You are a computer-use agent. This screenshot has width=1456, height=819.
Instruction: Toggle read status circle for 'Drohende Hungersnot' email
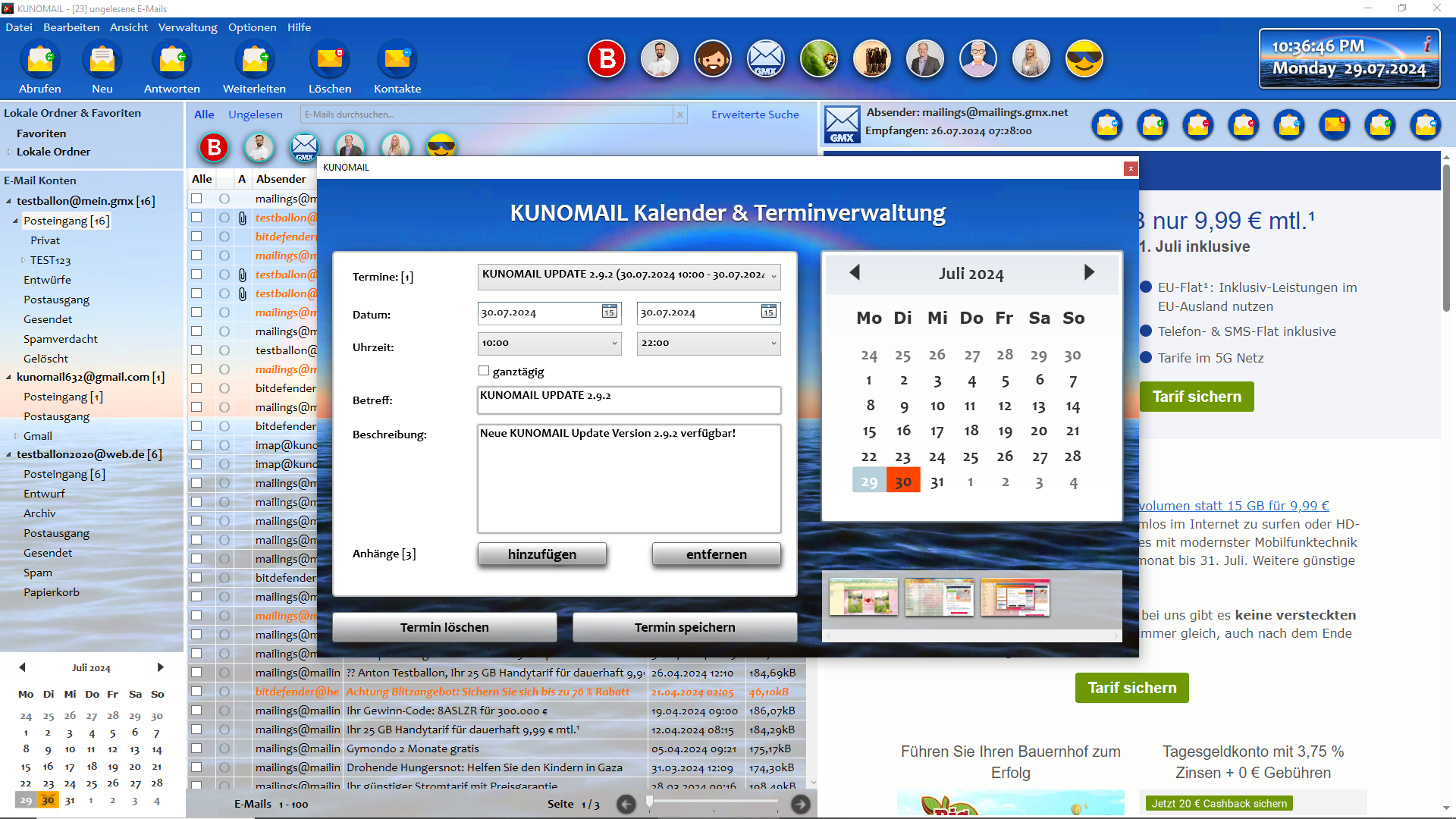click(224, 767)
